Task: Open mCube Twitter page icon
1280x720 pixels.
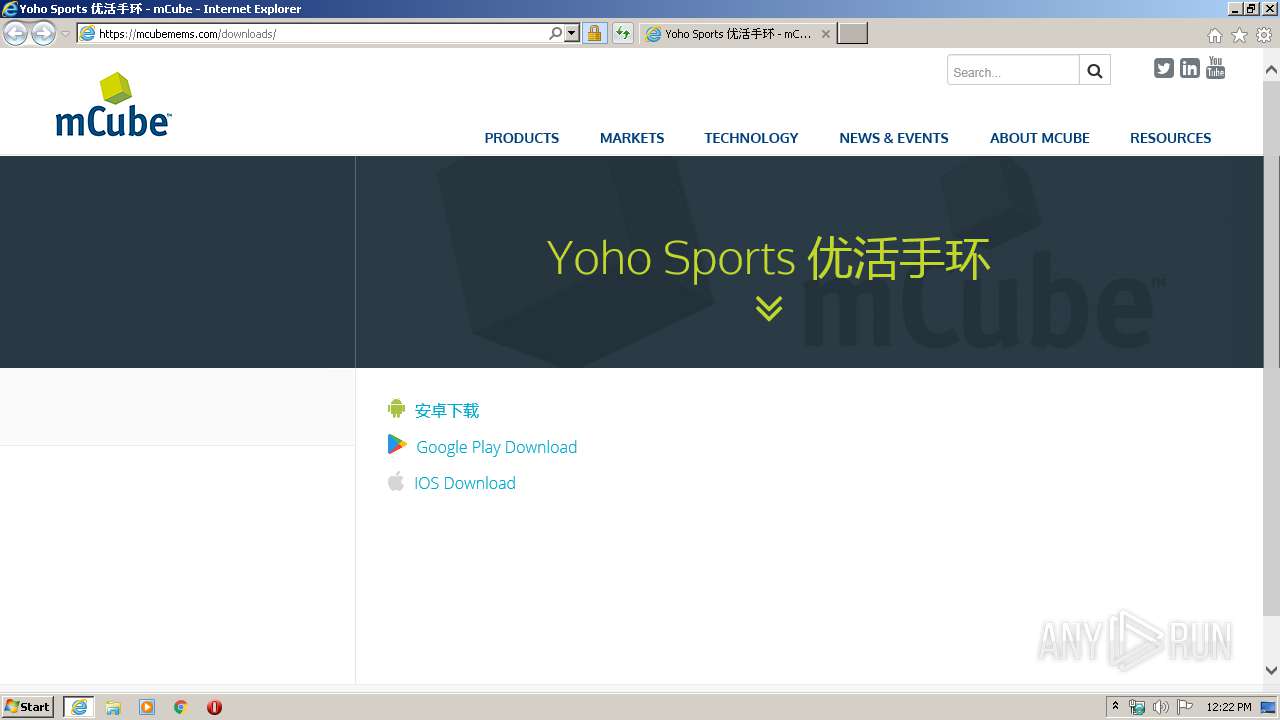Action: 1163,68
